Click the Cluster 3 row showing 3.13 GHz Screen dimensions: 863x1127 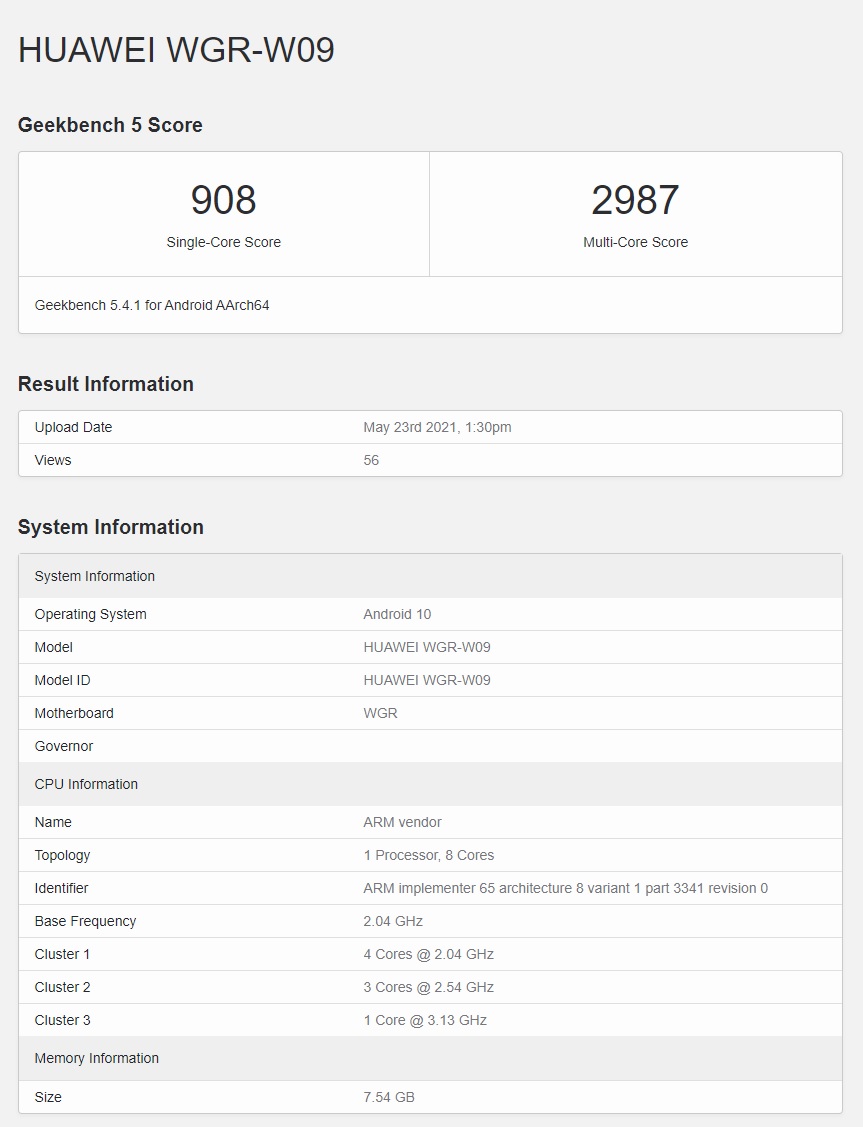tap(430, 1020)
